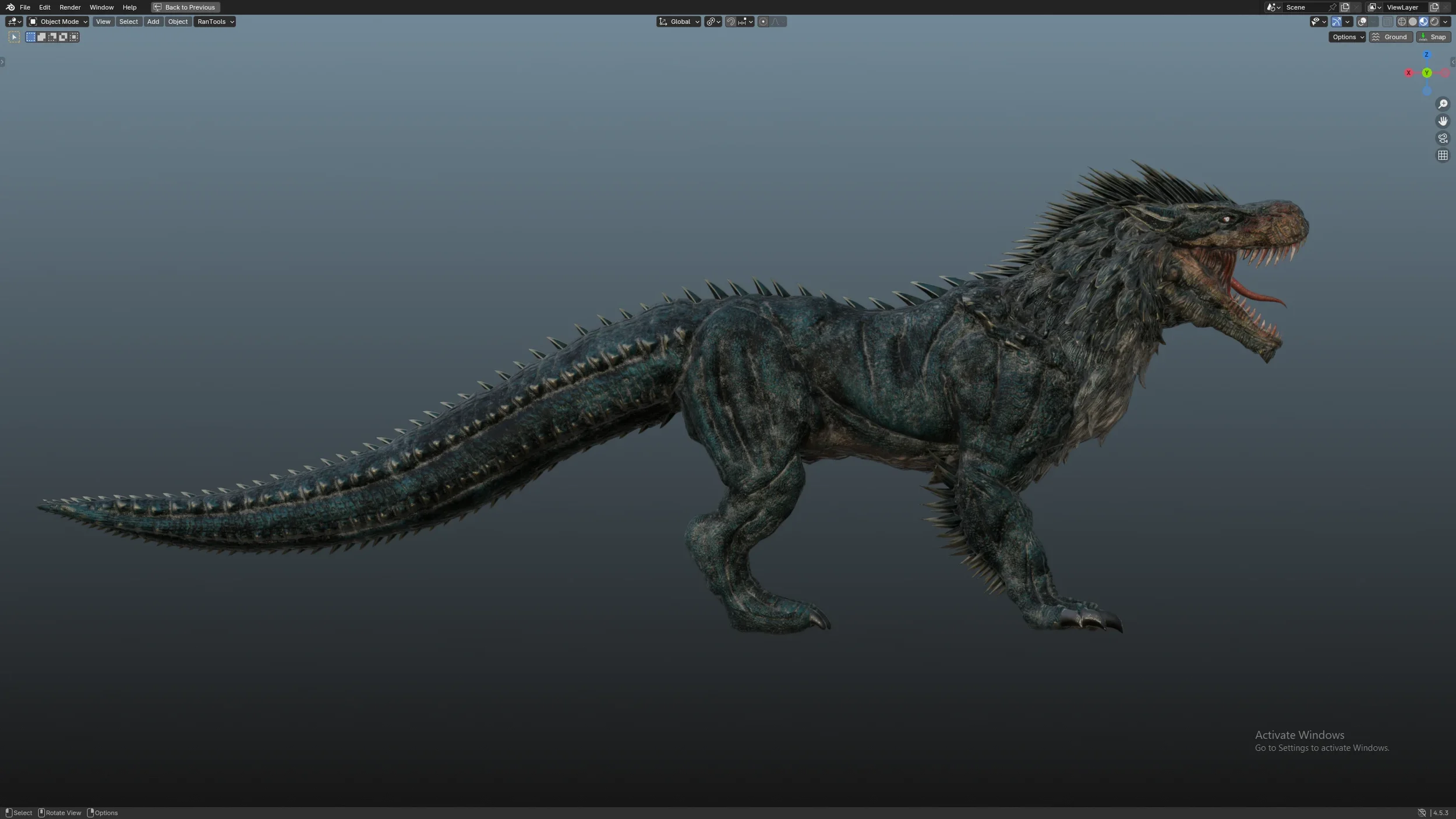Screen dimensions: 1456x819
Task: Click the zoom magnifier viewport icon
Action: coord(1443,104)
